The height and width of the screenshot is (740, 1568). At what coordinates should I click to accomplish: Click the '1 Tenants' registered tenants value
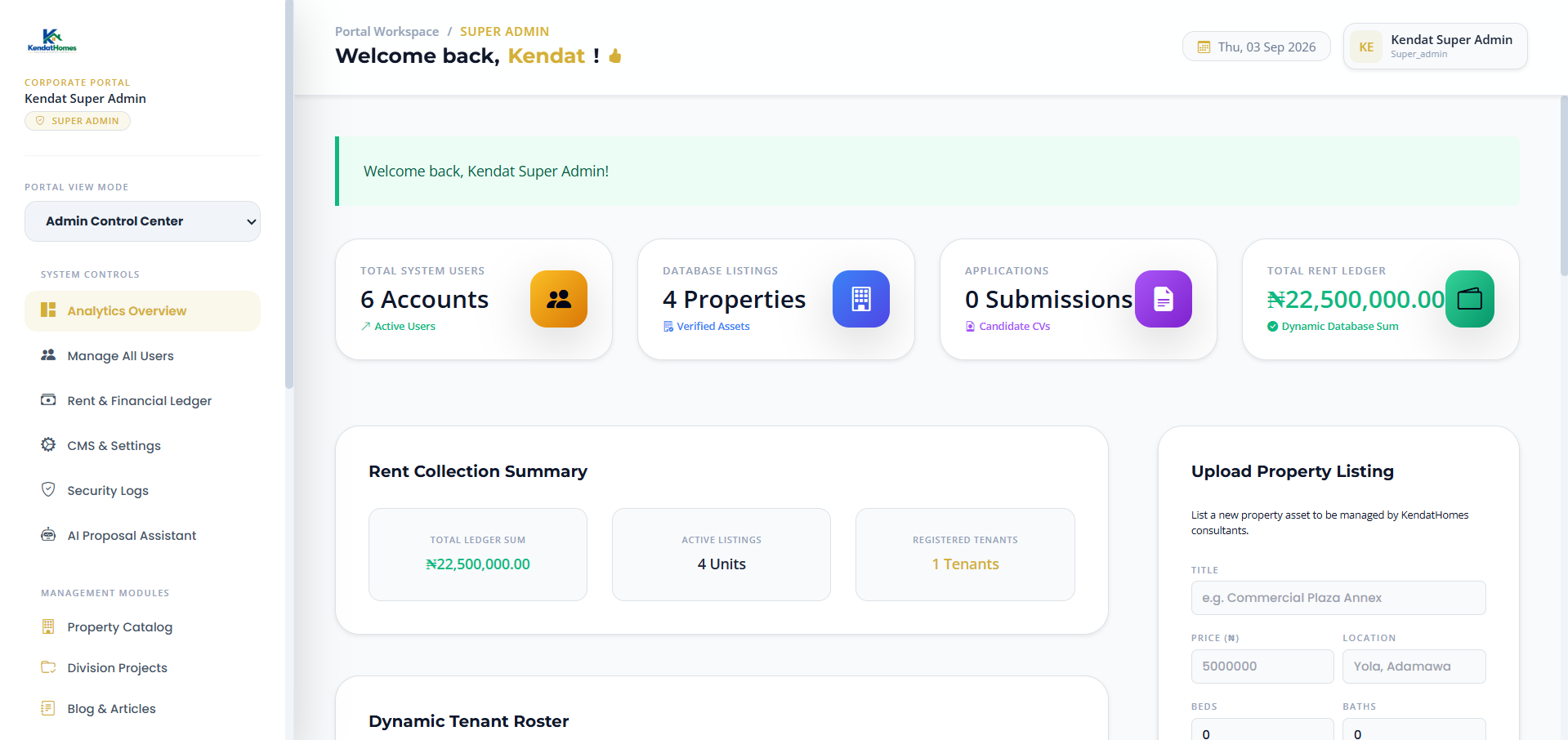pyautogui.click(x=966, y=564)
